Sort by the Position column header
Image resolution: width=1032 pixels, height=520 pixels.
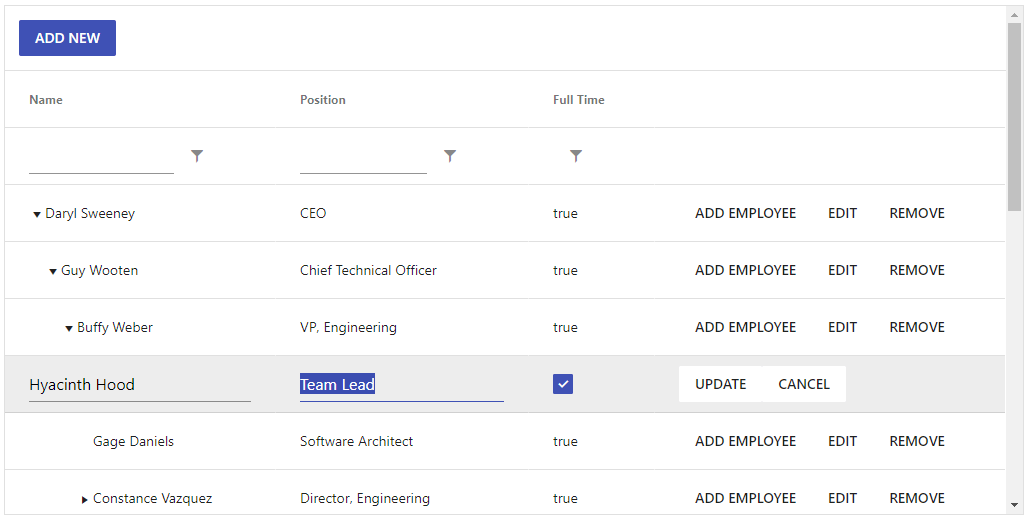pyautogui.click(x=322, y=99)
